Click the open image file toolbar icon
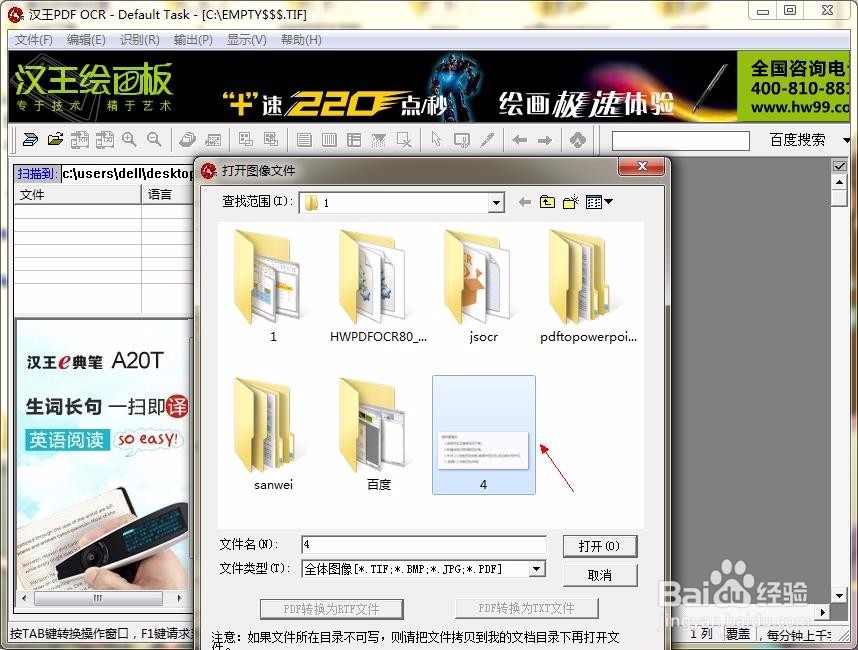 55,140
